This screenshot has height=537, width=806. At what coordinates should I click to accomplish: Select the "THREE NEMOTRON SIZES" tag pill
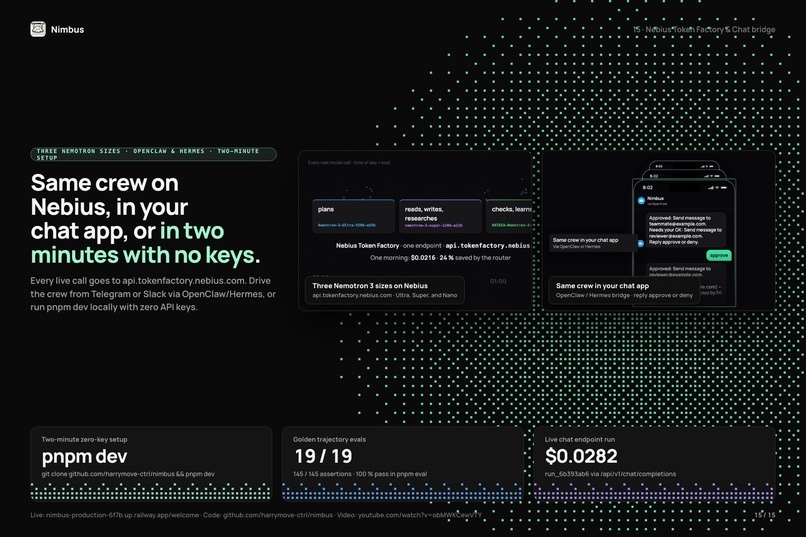[153, 154]
